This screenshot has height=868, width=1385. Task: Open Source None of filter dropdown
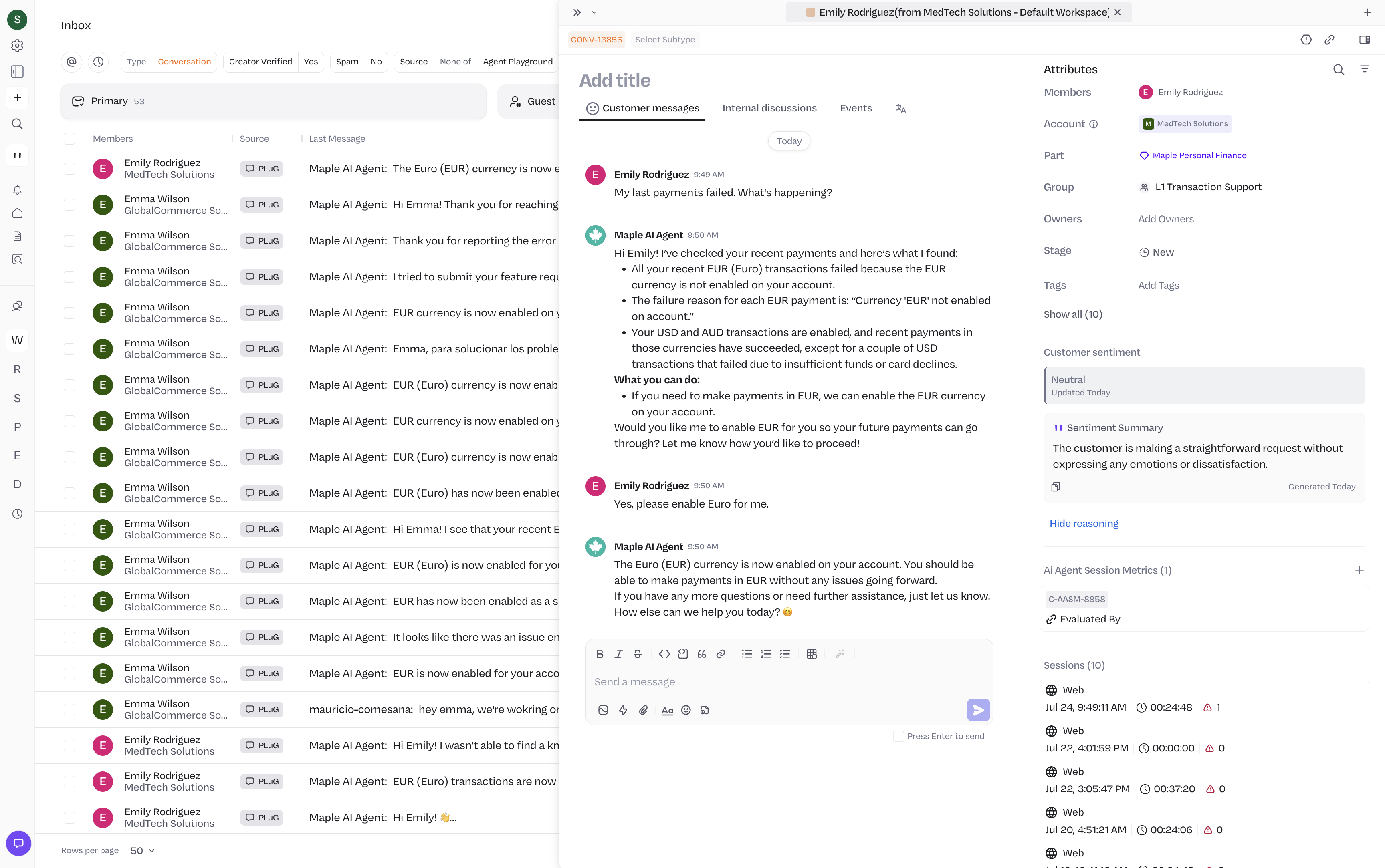tap(476, 61)
